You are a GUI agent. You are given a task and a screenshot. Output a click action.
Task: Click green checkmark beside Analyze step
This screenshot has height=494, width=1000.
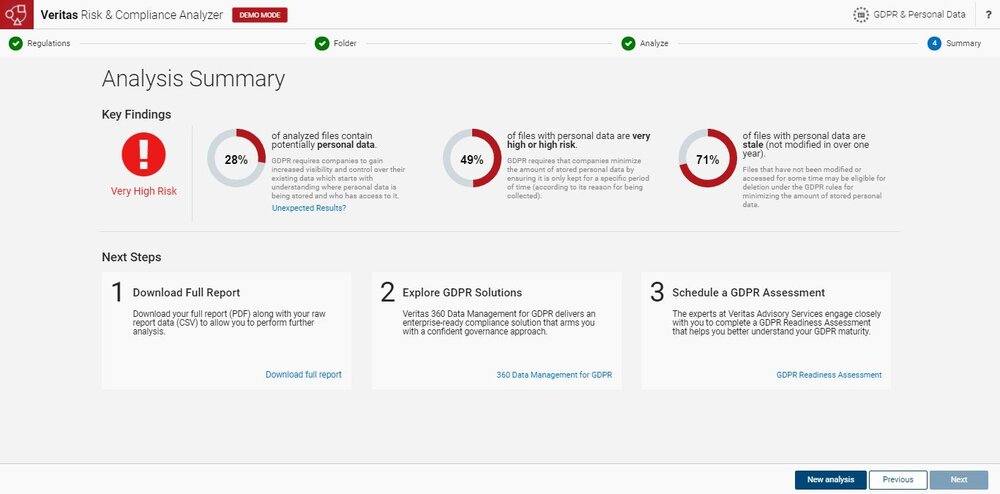pyautogui.click(x=628, y=43)
